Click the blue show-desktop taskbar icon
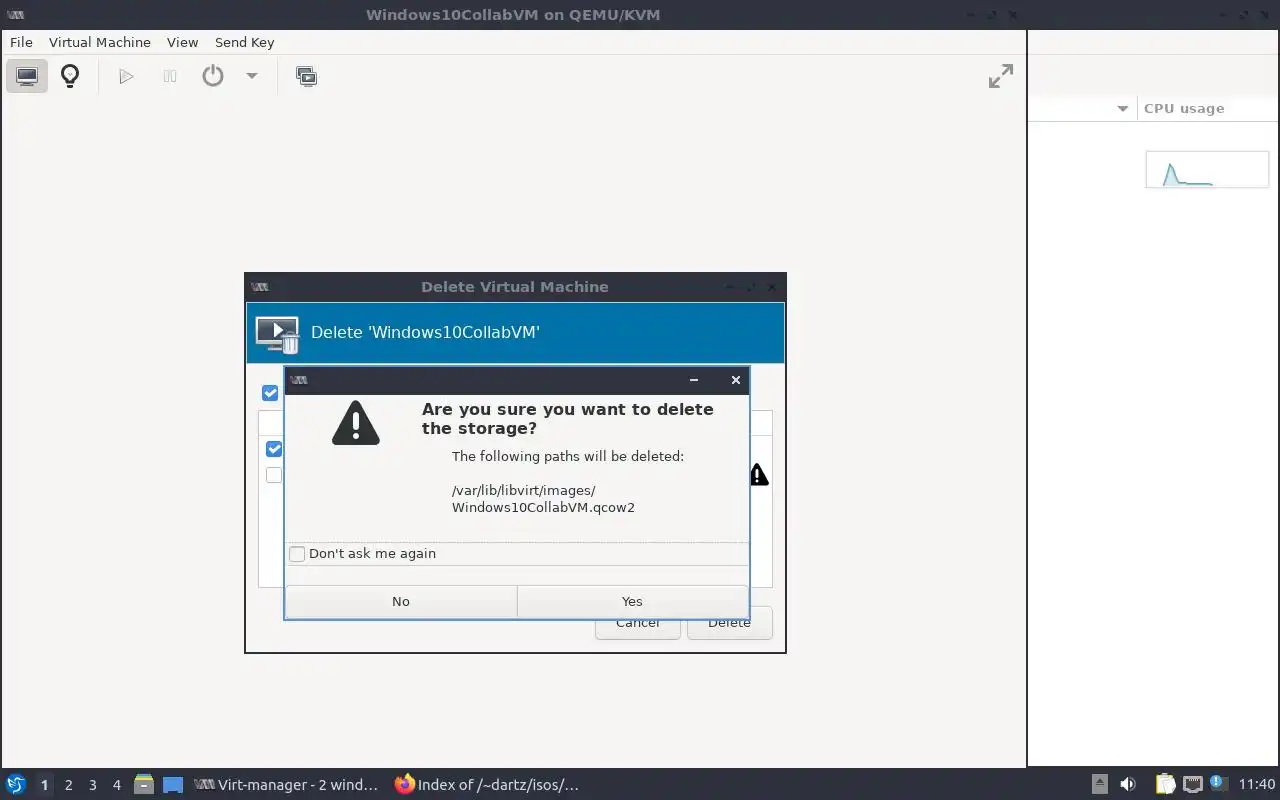This screenshot has width=1280, height=800. coord(173,785)
